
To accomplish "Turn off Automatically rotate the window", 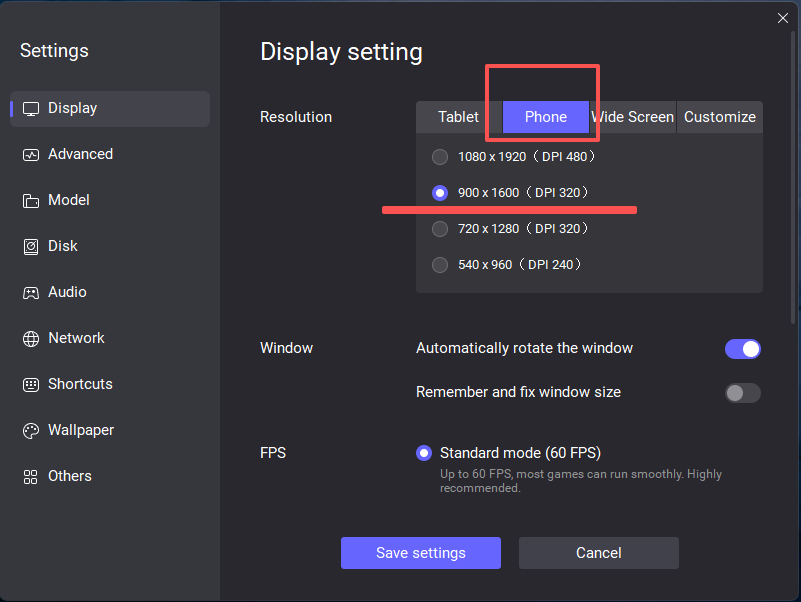I will pos(742,349).
